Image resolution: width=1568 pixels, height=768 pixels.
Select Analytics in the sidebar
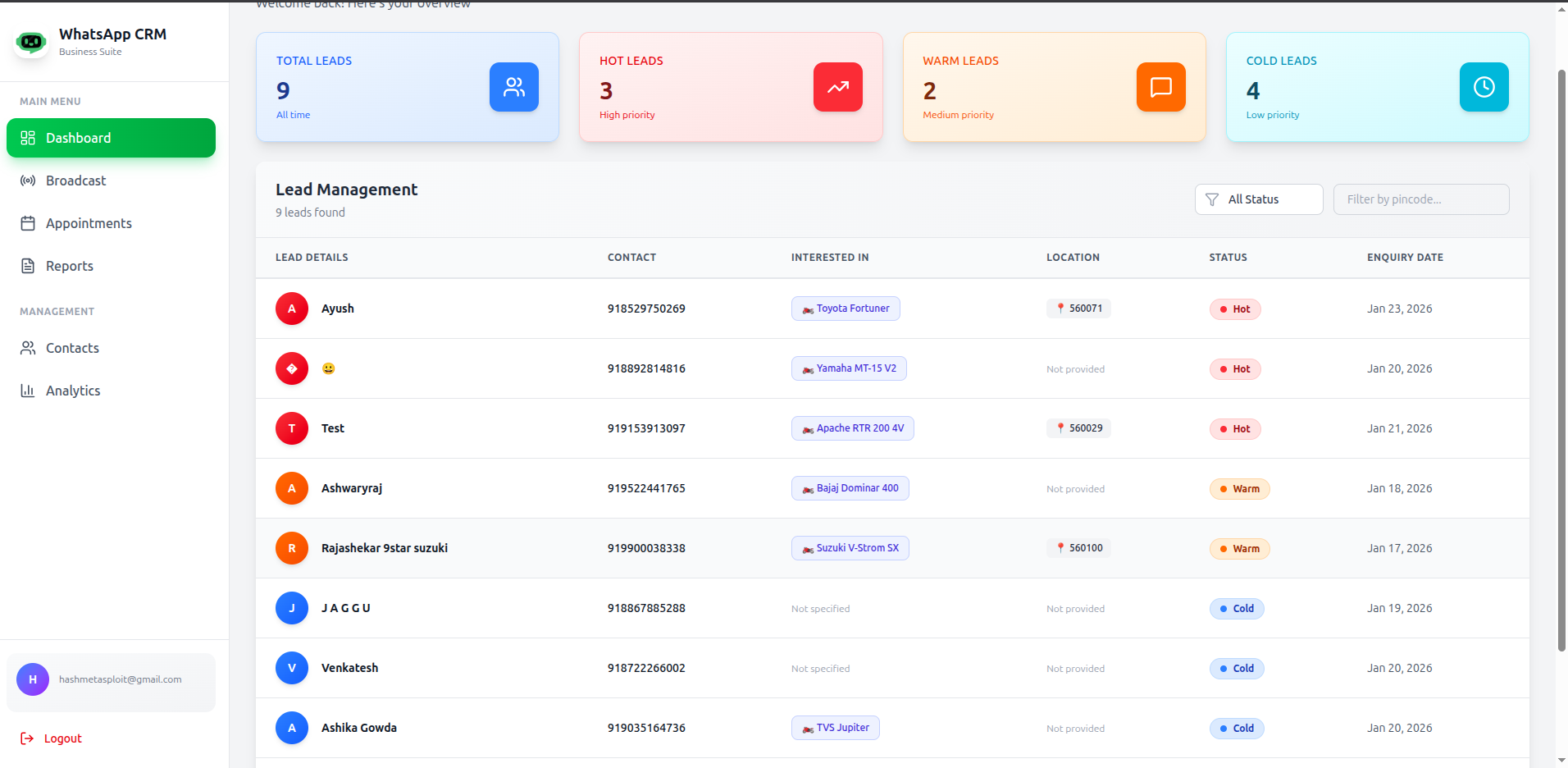coord(111,391)
